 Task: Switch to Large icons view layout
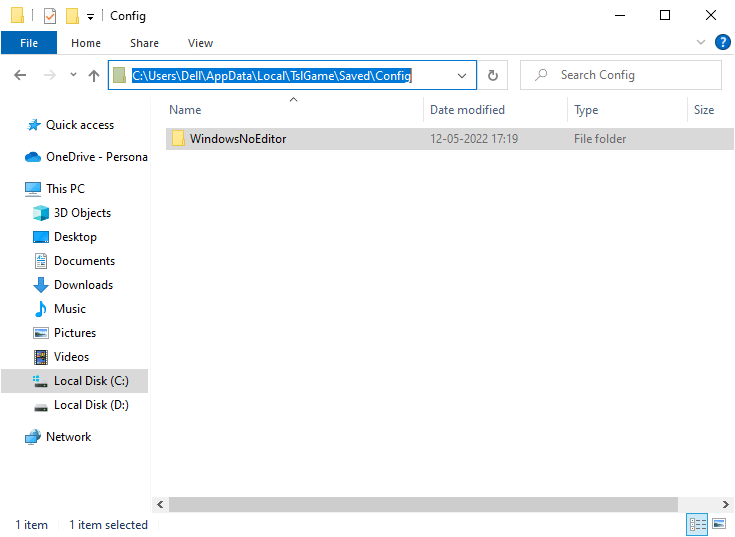point(719,524)
